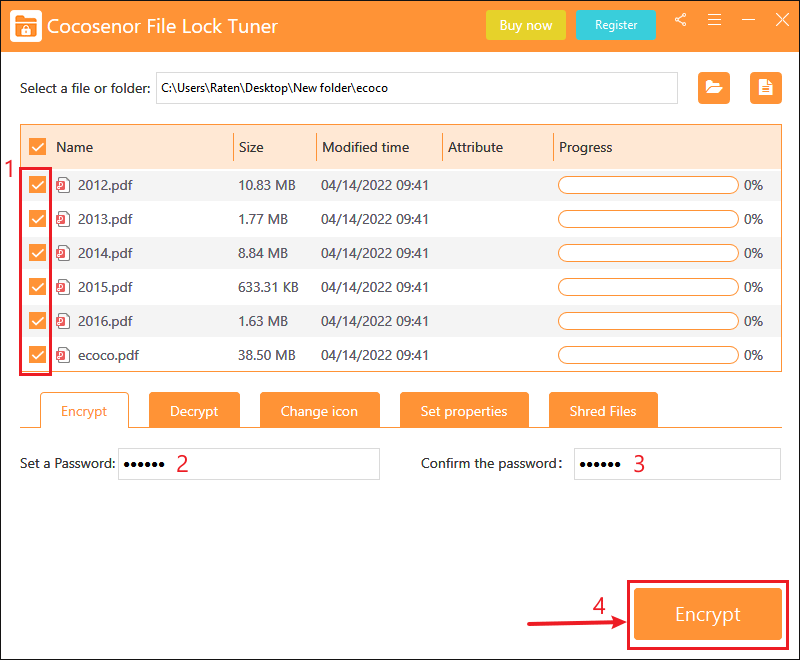Click the 10.83 MB size value
800x660 pixels.
point(267,185)
